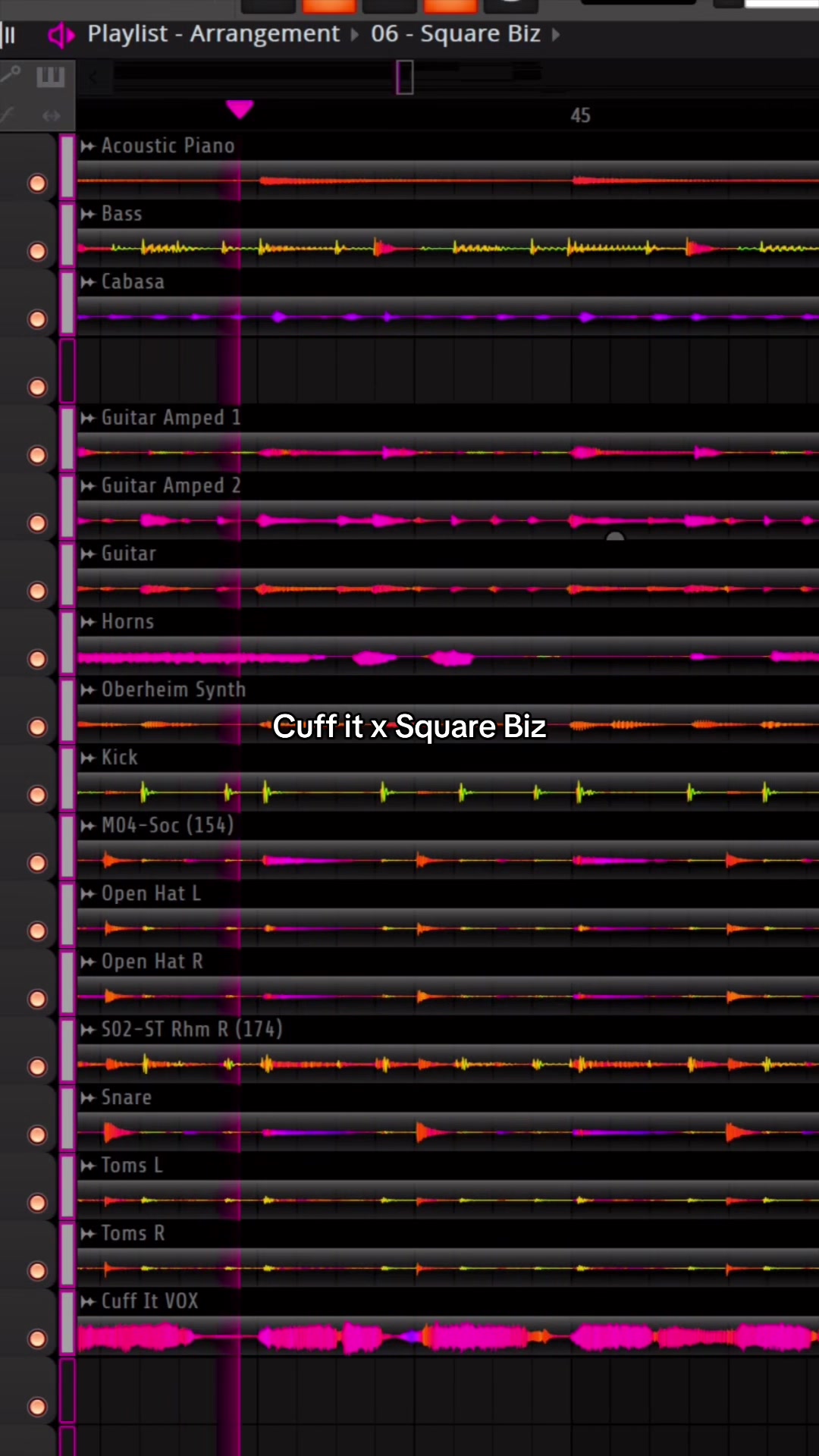This screenshot has width=819, height=1456.
Task: Open the Guitar Amped 2 clip menu icon
Action: pyautogui.click(x=88, y=486)
